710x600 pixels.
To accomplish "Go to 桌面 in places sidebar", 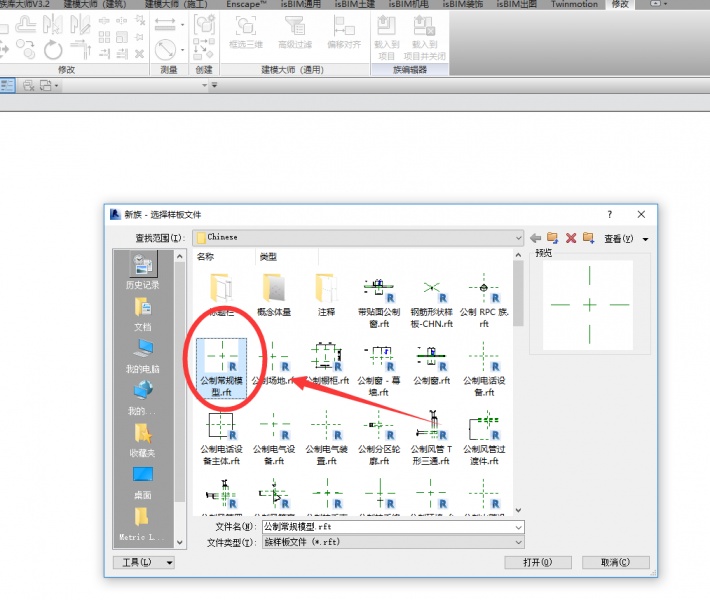I will coord(143,480).
